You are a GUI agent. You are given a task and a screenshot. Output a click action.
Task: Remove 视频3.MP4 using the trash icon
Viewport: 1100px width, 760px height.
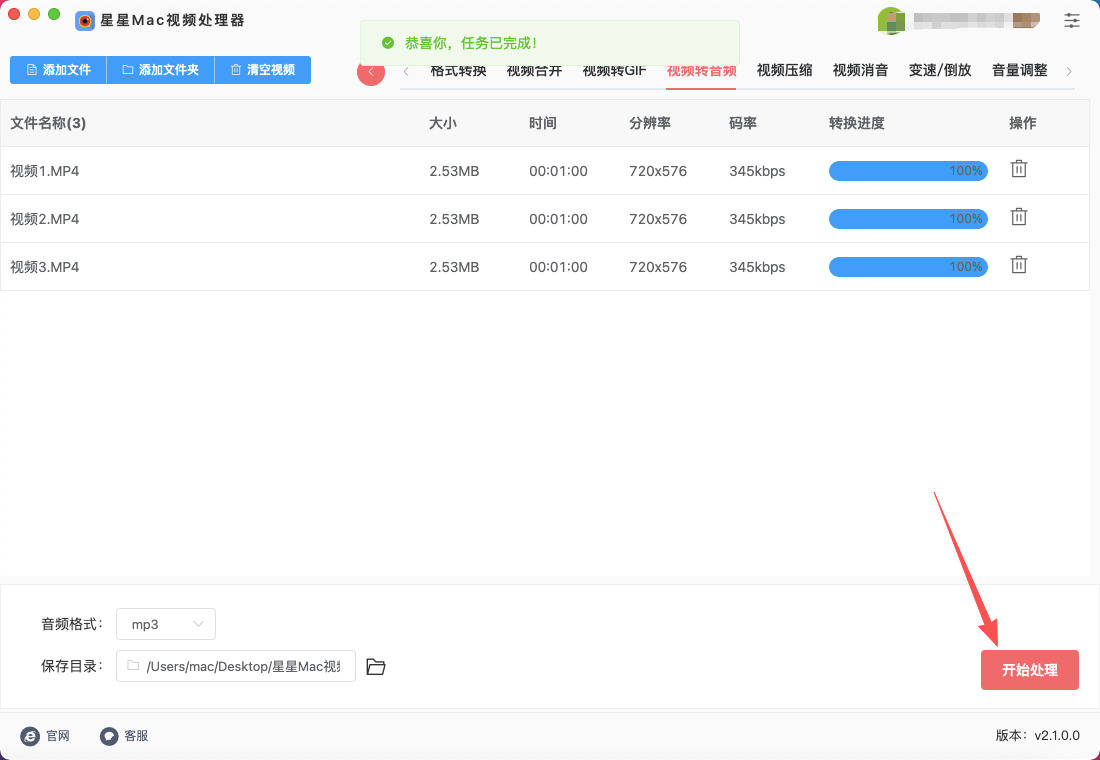(x=1018, y=265)
